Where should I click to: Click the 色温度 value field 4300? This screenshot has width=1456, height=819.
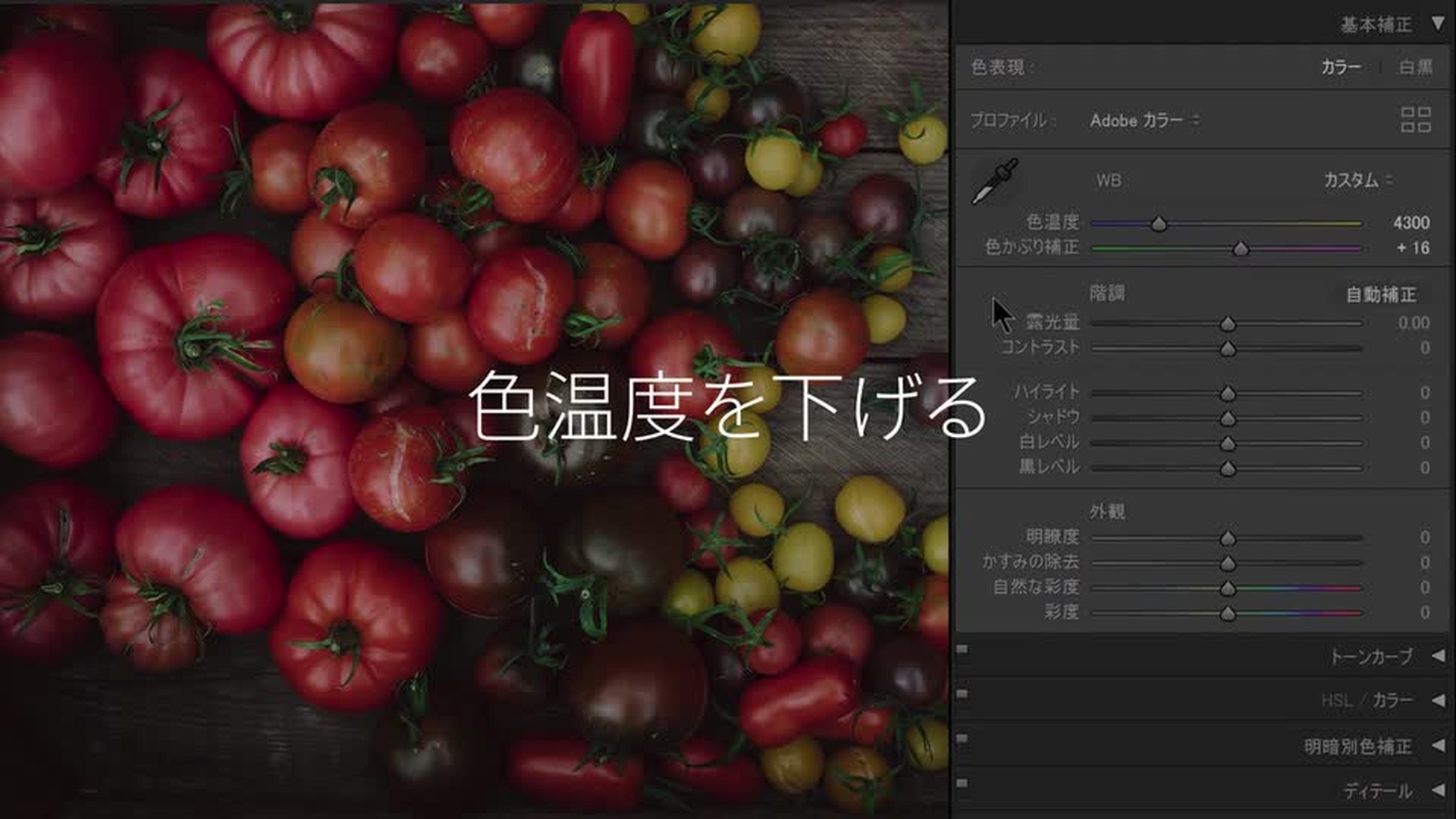point(1410,223)
